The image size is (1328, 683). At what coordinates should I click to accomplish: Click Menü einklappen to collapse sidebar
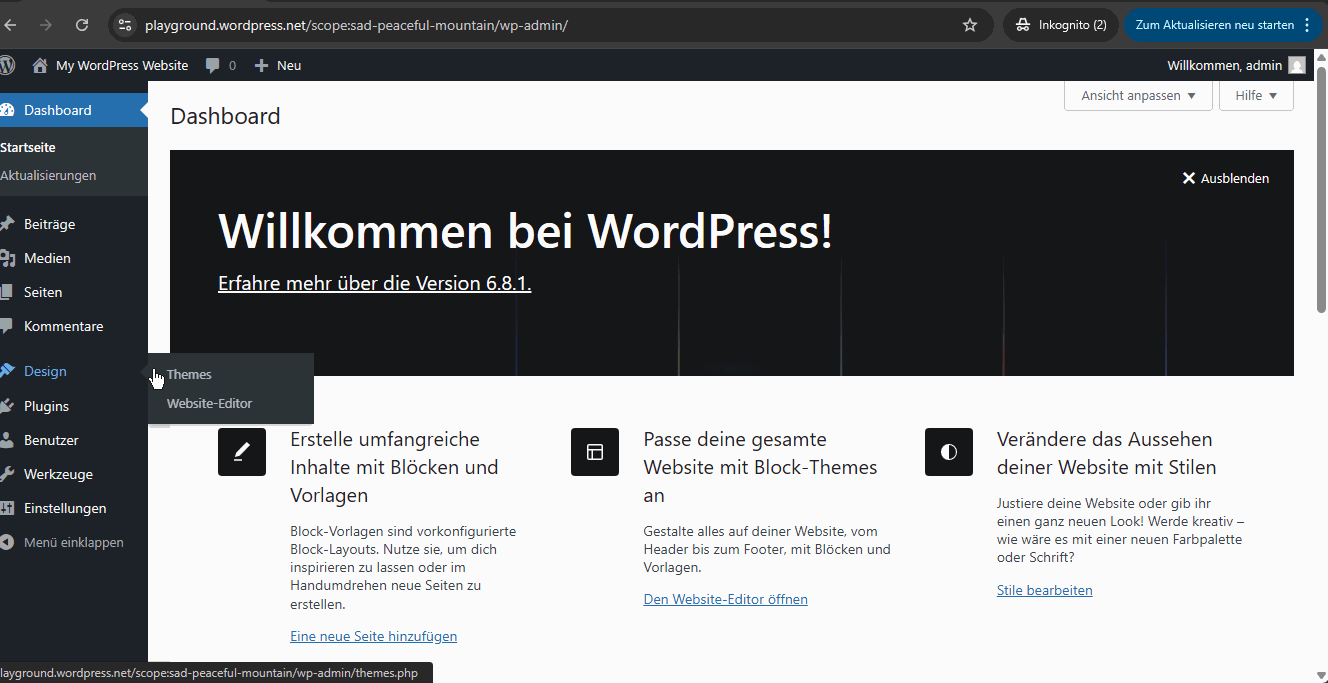[x=74, y=542]
